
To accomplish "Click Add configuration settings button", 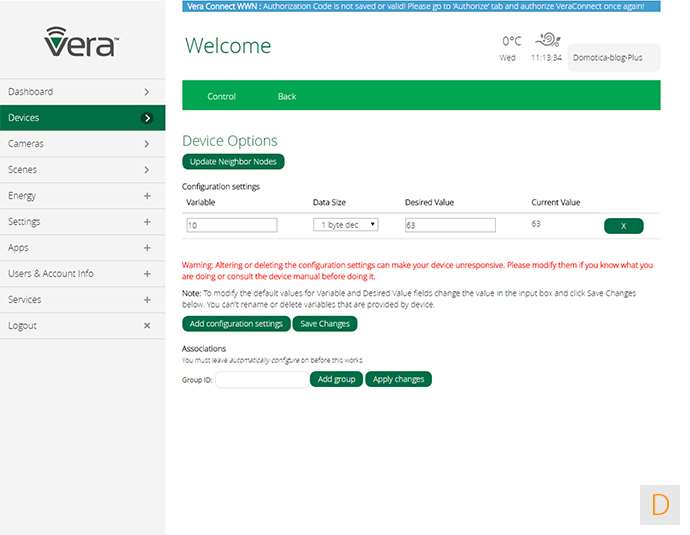I will coord(236,324).
